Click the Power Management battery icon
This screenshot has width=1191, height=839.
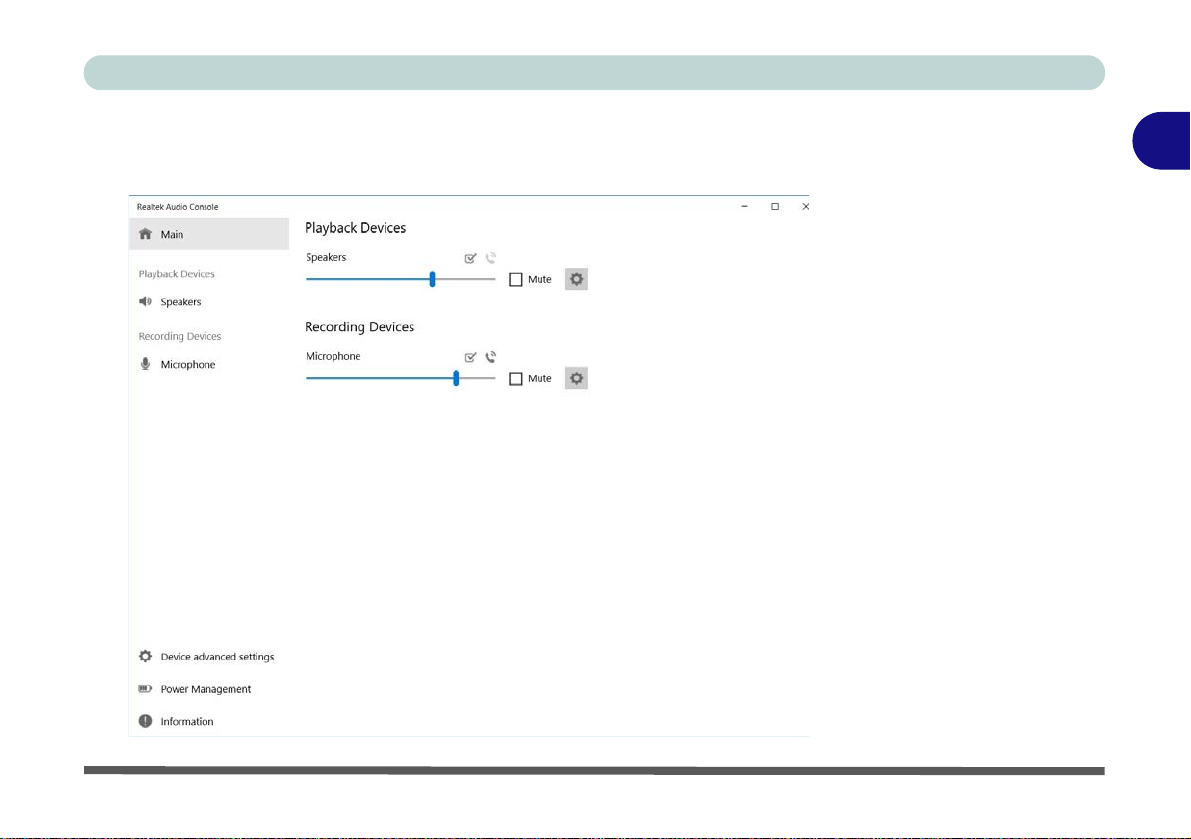145,689
